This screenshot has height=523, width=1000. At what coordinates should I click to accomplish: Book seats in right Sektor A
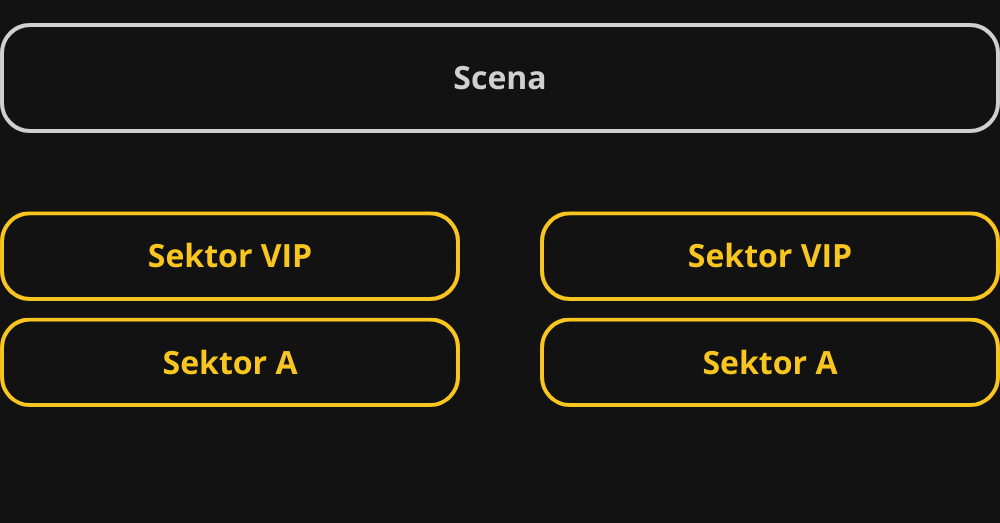point(770,362)
